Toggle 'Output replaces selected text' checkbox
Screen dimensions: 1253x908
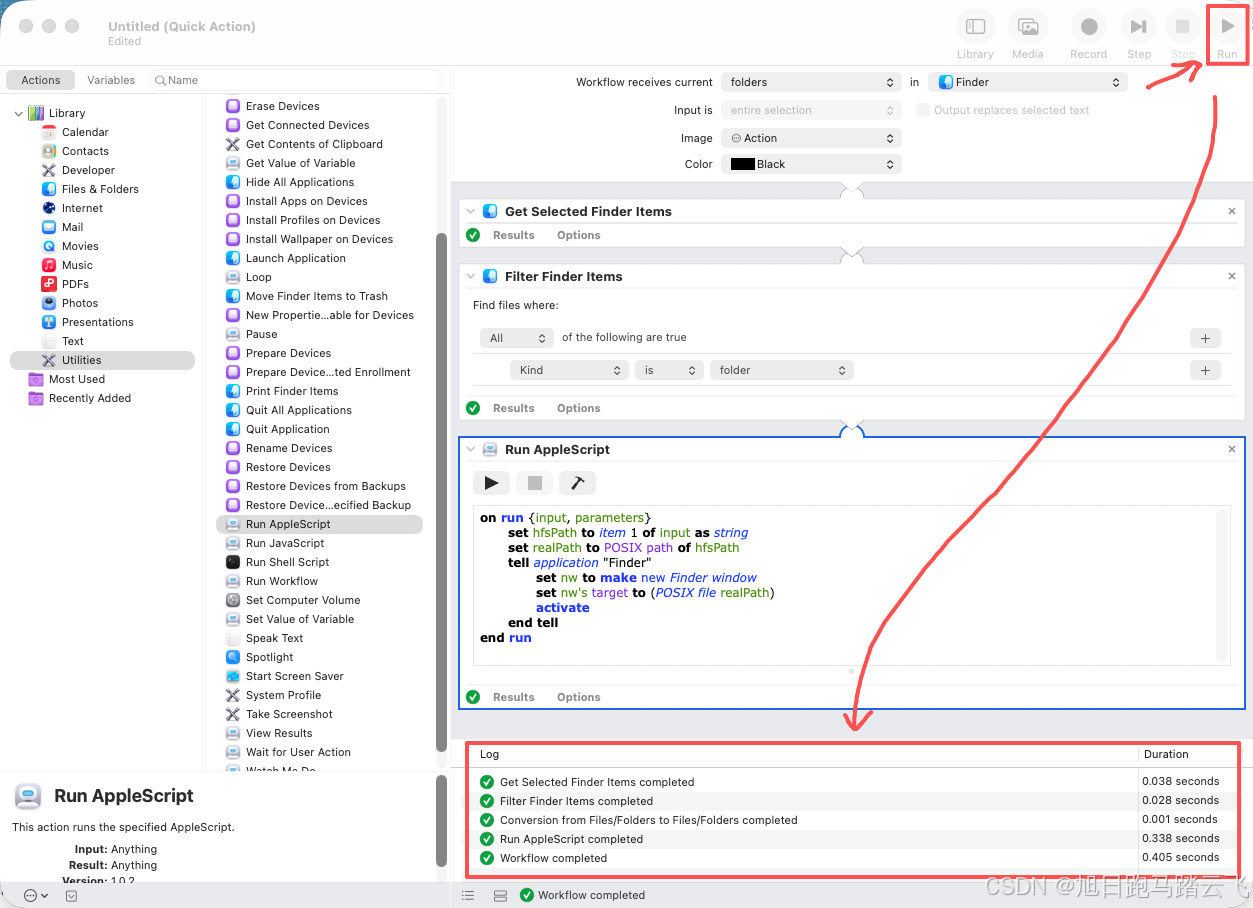click(923, 110)
